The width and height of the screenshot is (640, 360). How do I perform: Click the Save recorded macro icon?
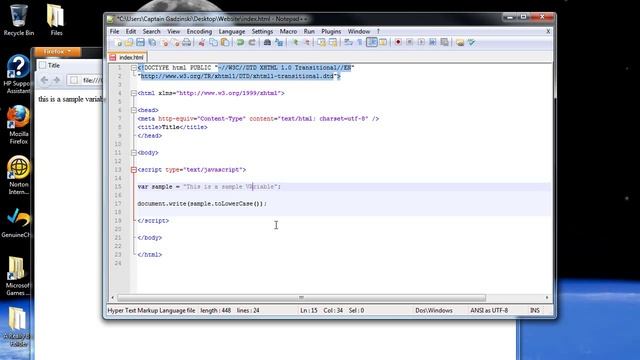coord(444,42)
